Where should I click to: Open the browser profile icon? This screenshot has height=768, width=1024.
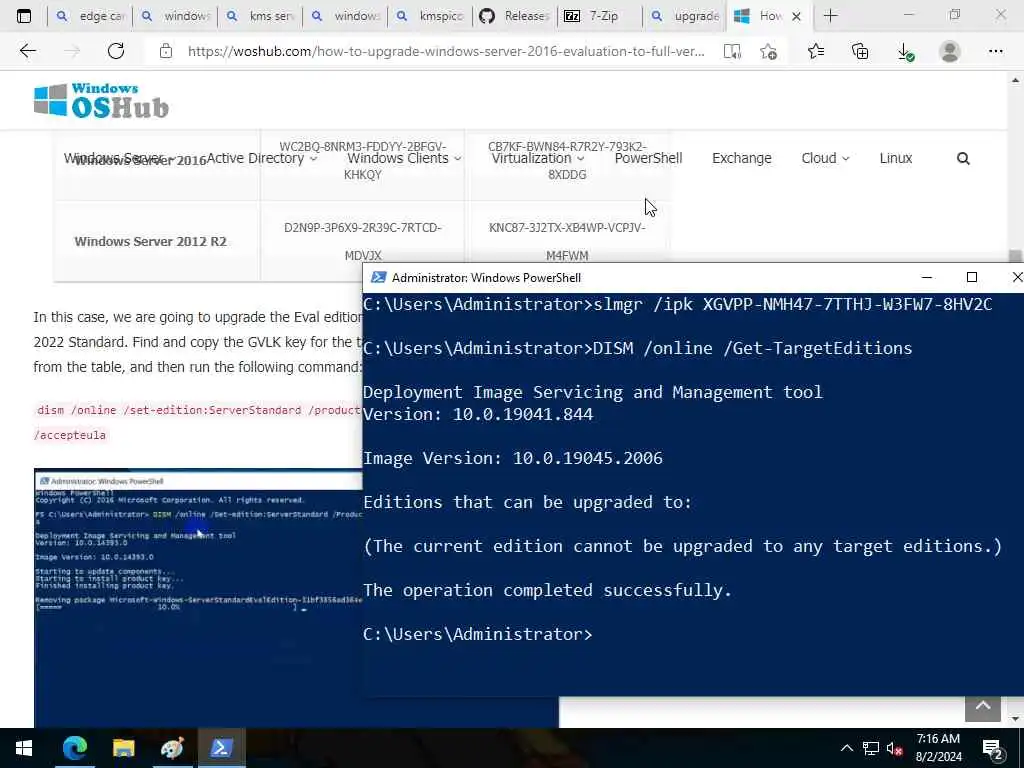pyautogui.click(x=950, y=51)
